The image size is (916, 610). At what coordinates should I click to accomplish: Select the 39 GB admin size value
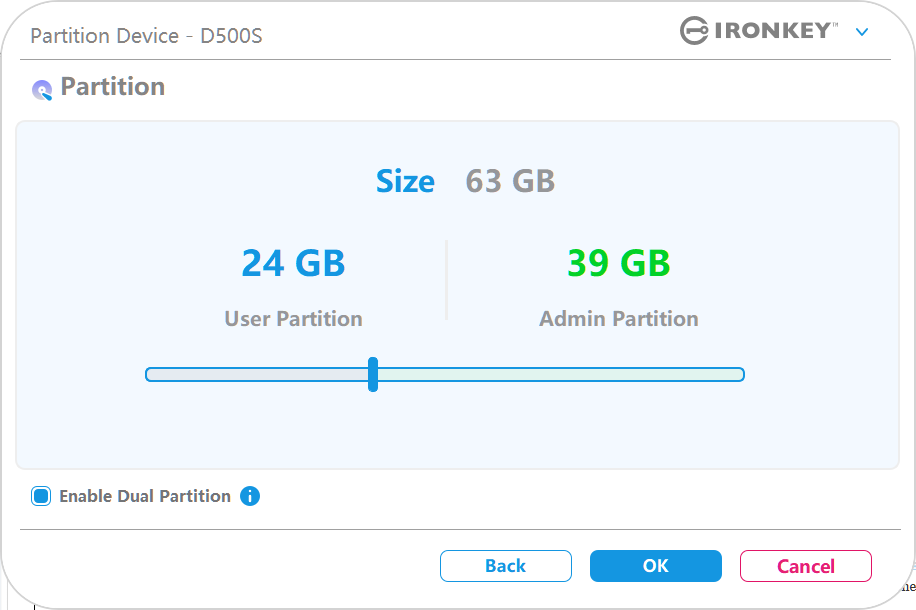(x=618, y=263)
